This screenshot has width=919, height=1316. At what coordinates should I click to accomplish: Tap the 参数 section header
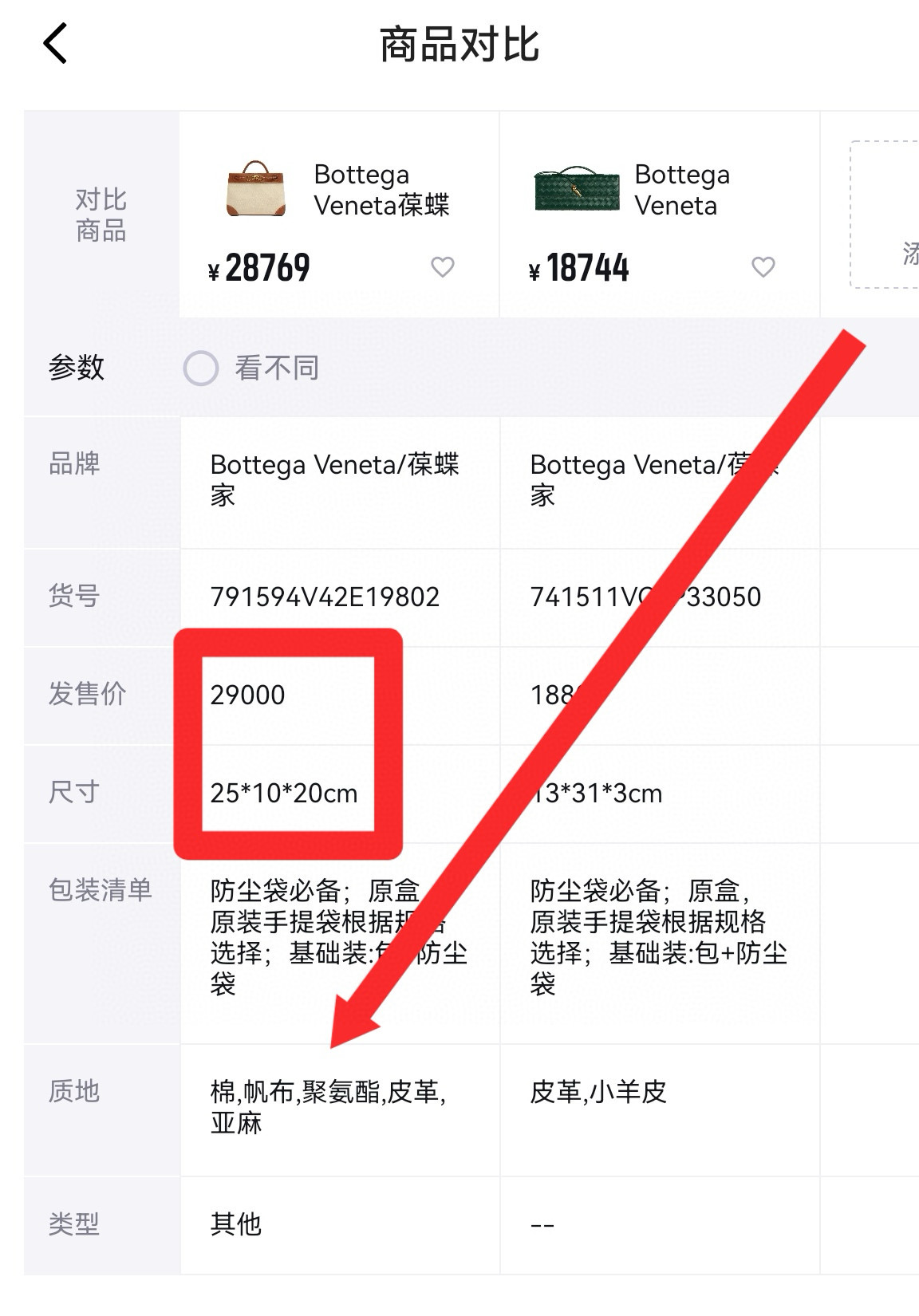(x=77, y=367)
